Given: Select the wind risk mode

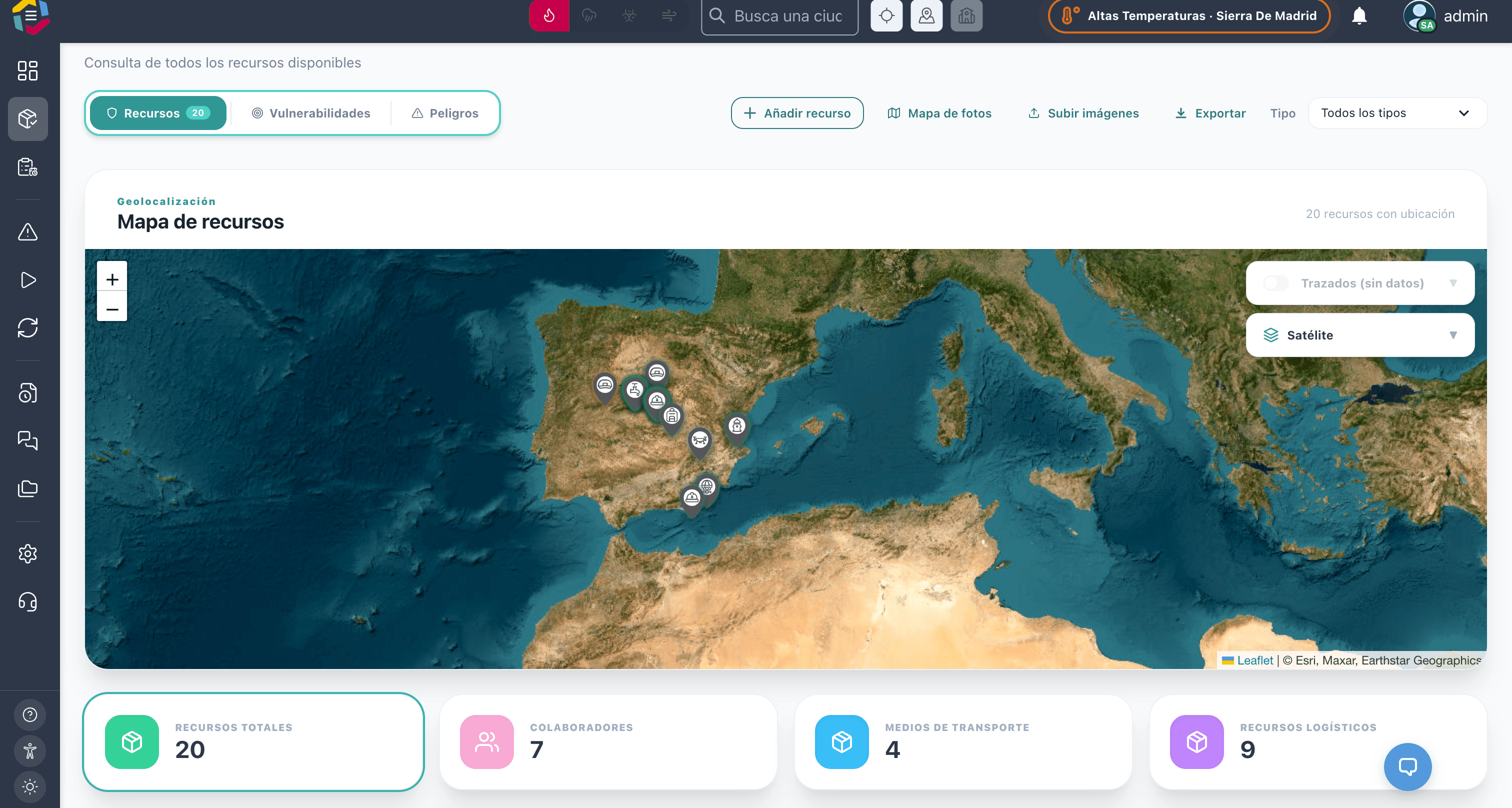Looking at the screenshot, I should [668, 16].
